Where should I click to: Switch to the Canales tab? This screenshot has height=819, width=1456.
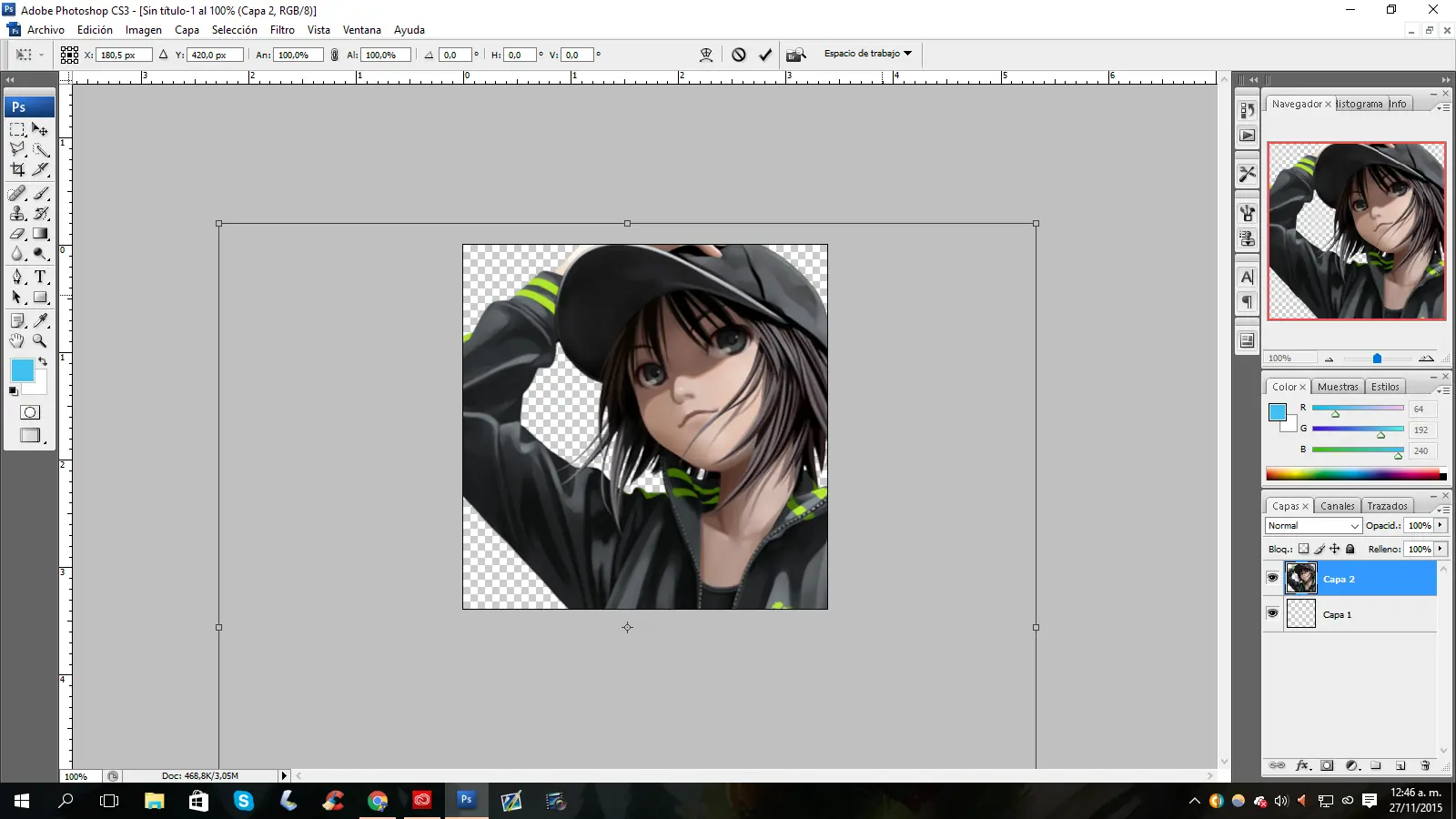[x=1338, y=506]
